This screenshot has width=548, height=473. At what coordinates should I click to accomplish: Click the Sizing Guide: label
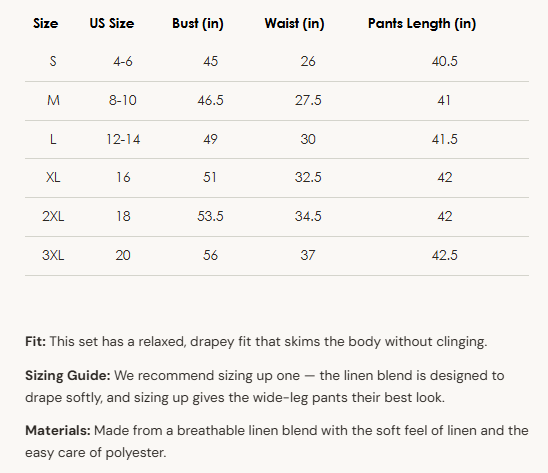68,376
